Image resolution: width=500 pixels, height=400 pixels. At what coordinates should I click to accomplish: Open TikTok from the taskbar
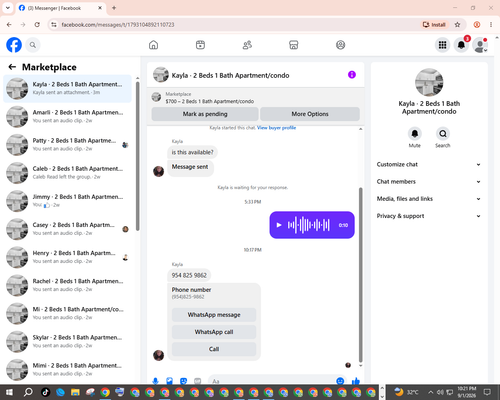(x=46, y=392)
